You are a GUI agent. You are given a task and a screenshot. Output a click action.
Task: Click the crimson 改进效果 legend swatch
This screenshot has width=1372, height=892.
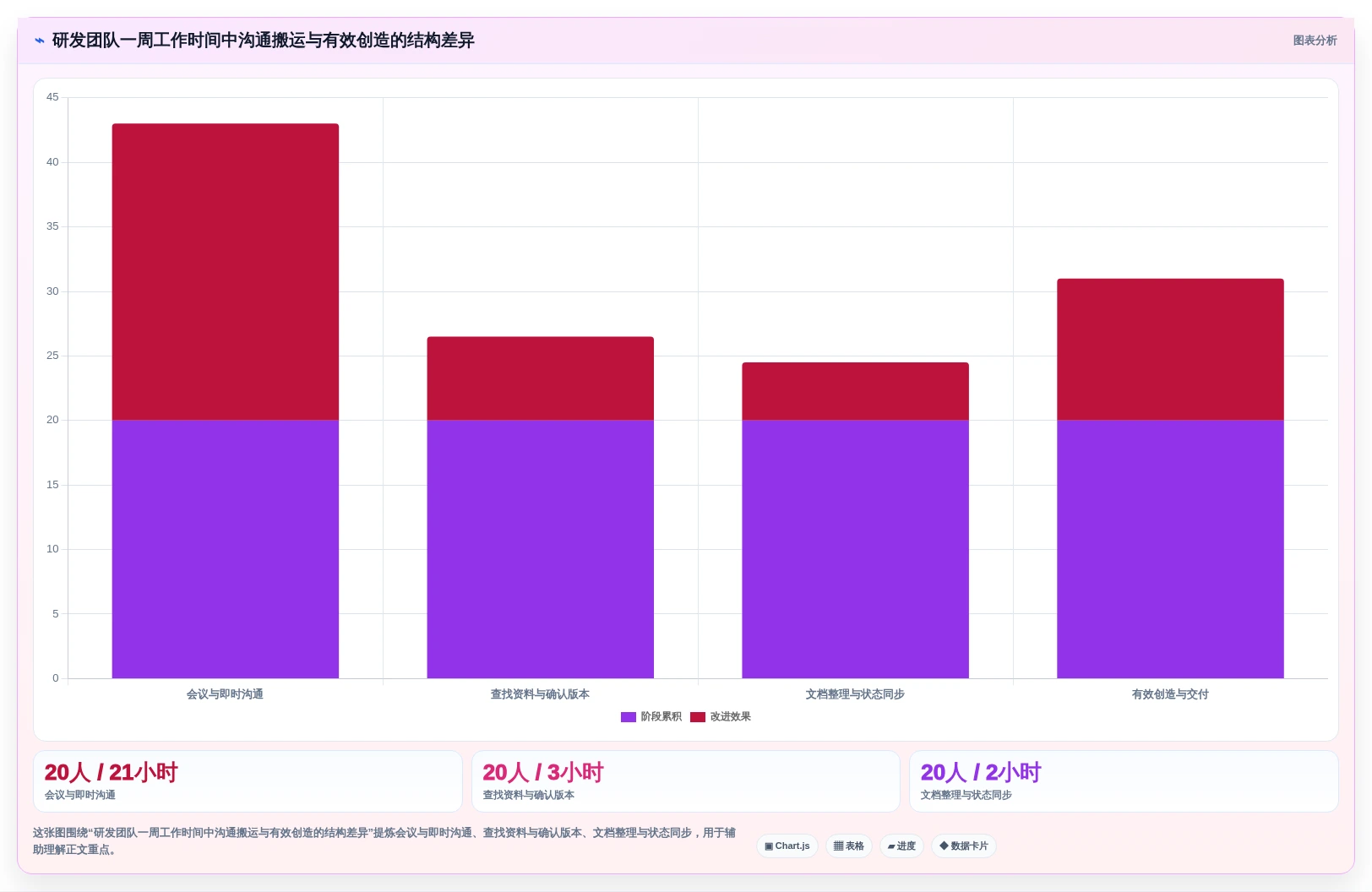(698, 717)
